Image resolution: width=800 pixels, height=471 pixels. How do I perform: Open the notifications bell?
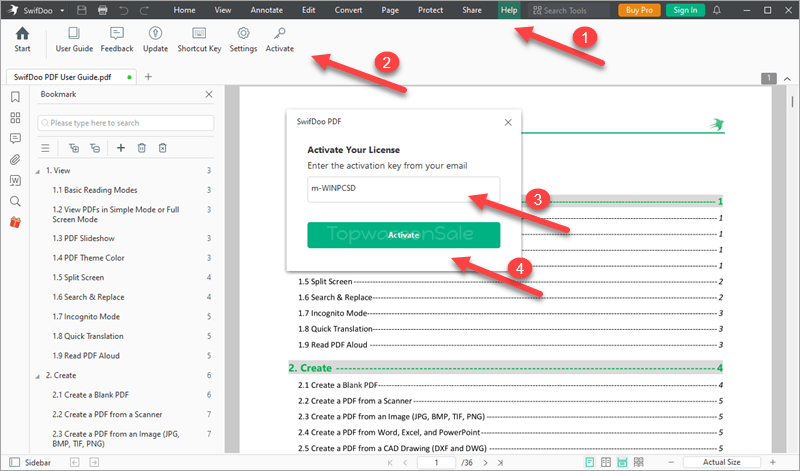pos(717,10)
